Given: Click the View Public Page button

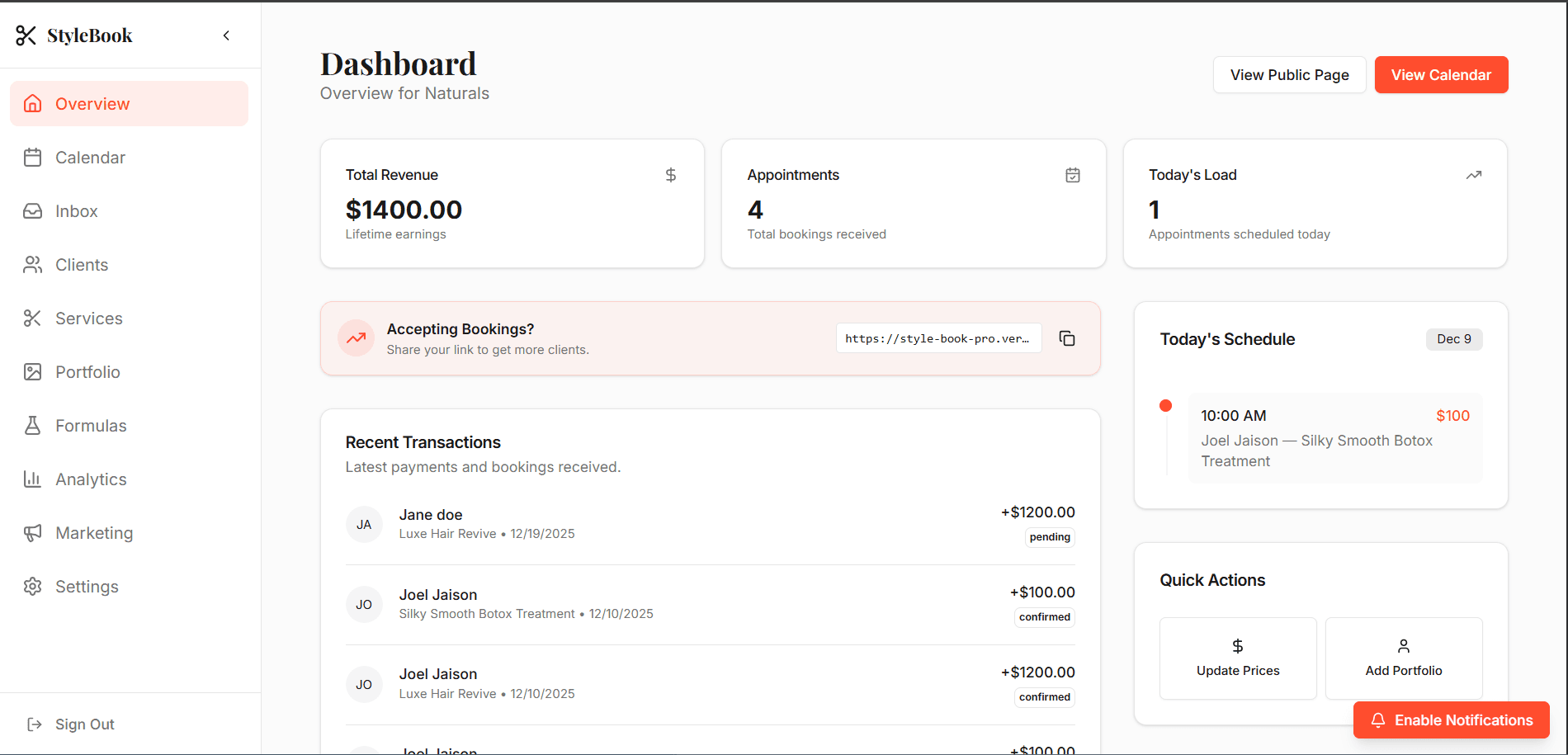Looking at the screenshot, I should coord(1289,74).
